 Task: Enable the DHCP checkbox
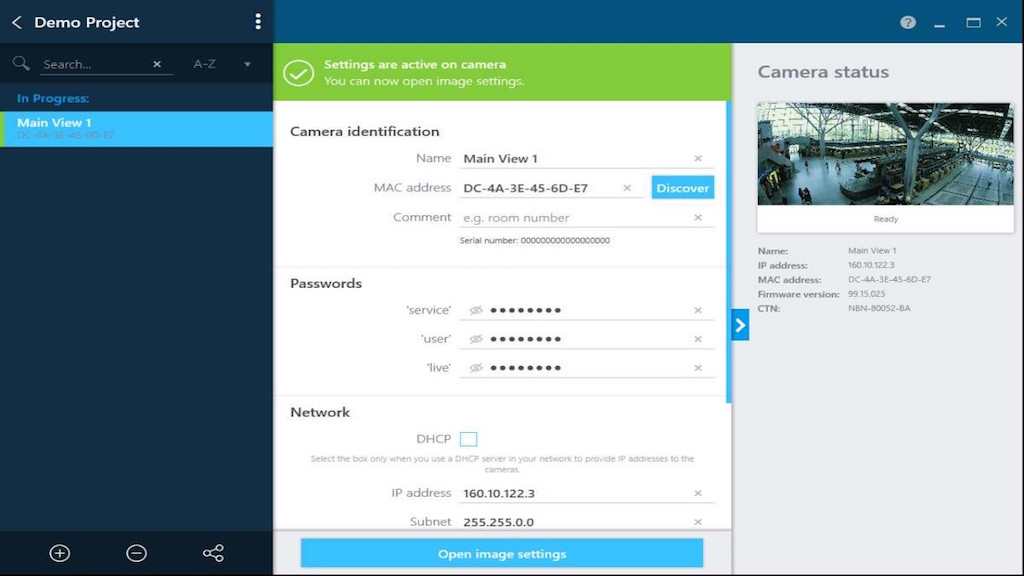(x=469, y=439)
